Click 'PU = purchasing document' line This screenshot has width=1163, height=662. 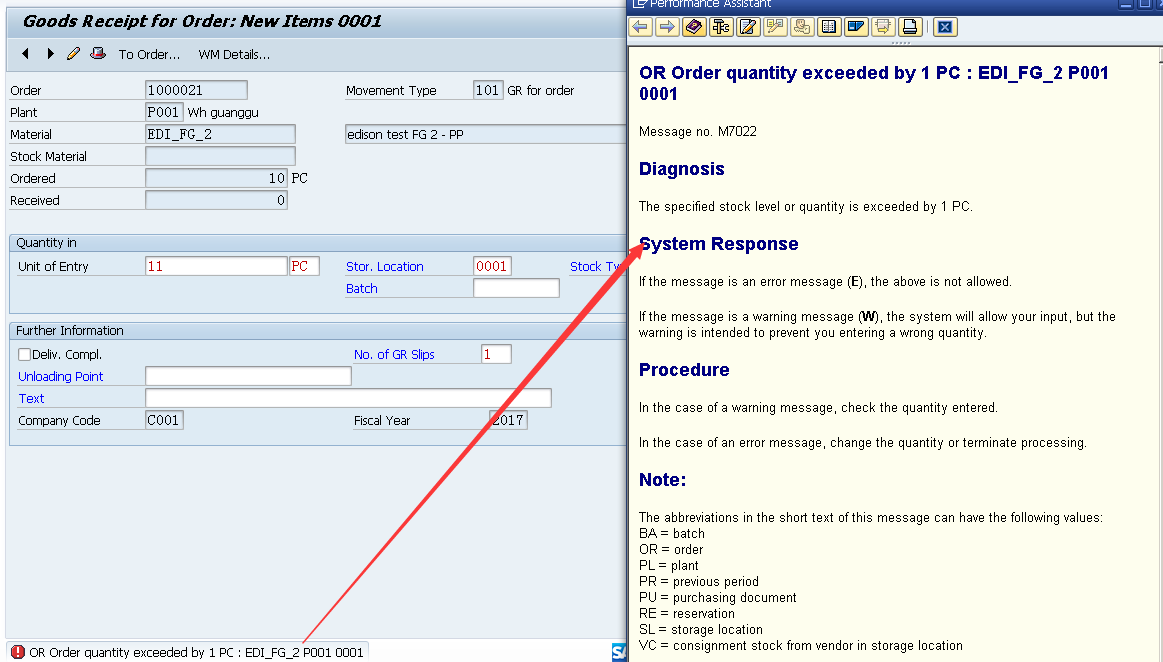[717, 598]
